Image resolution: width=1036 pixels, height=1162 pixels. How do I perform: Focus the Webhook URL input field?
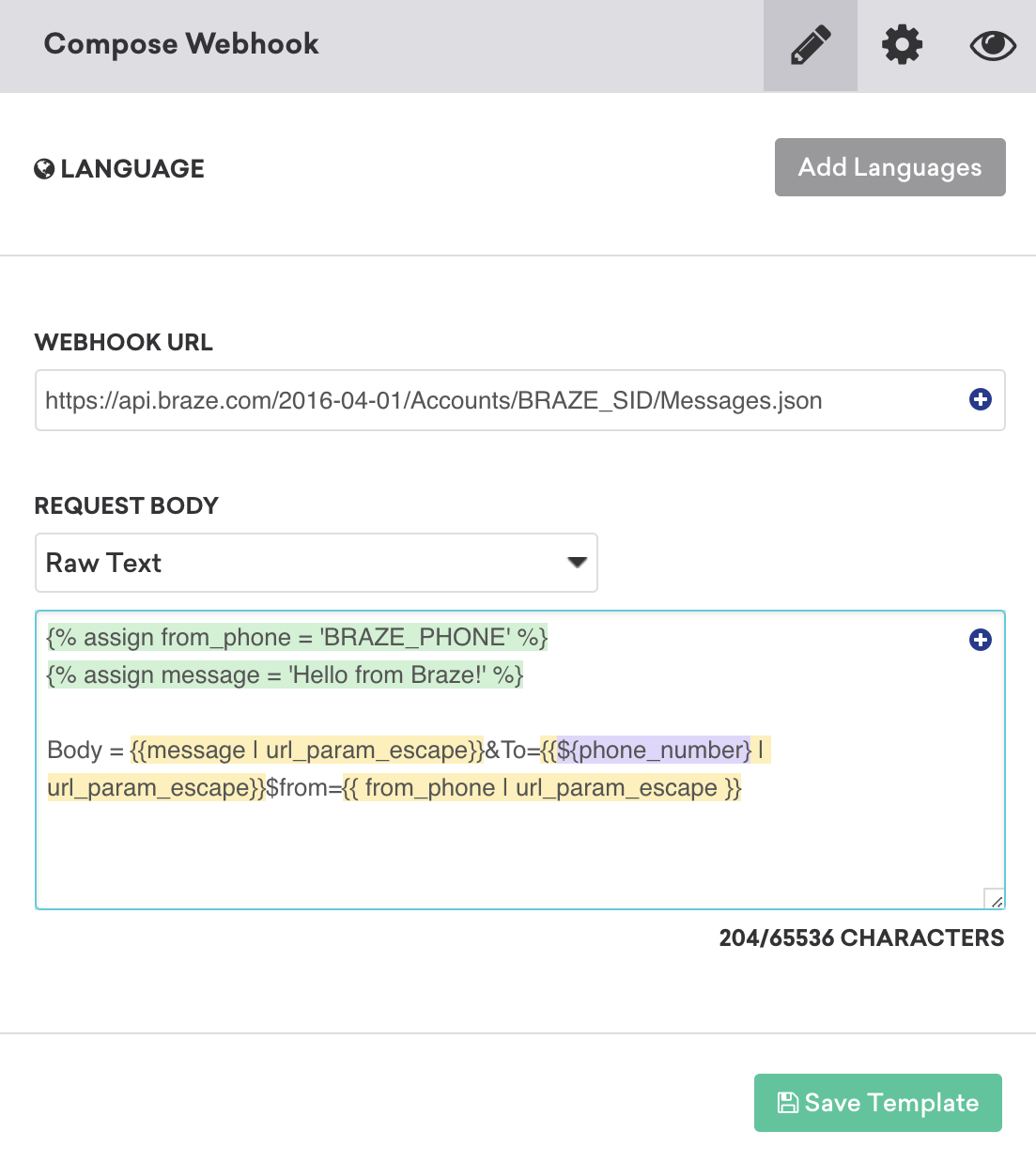tap(498, 401)
